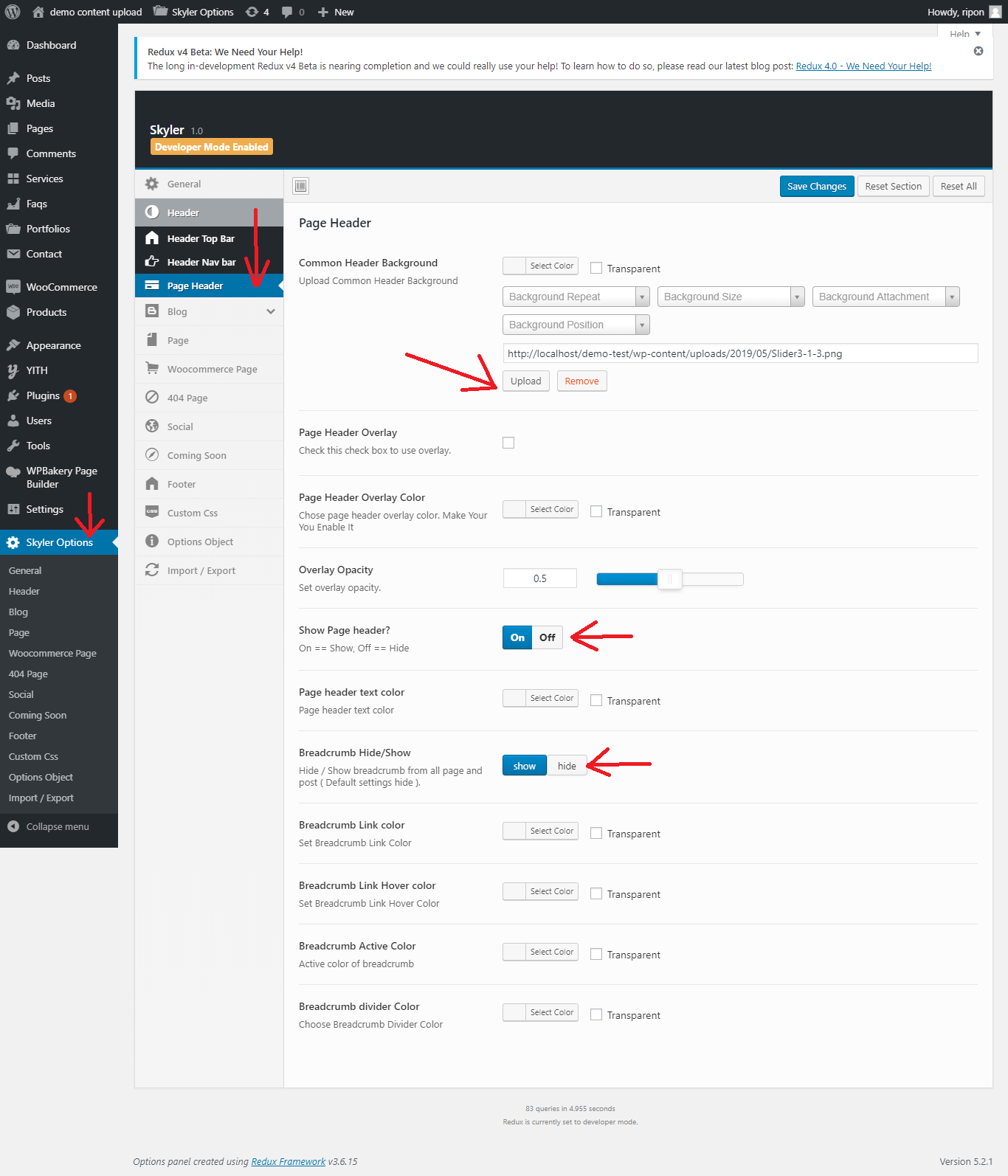1008x1176 pixels.
Task: Check Transparent for Breadcrumb Link color
Action: point(596,833)
